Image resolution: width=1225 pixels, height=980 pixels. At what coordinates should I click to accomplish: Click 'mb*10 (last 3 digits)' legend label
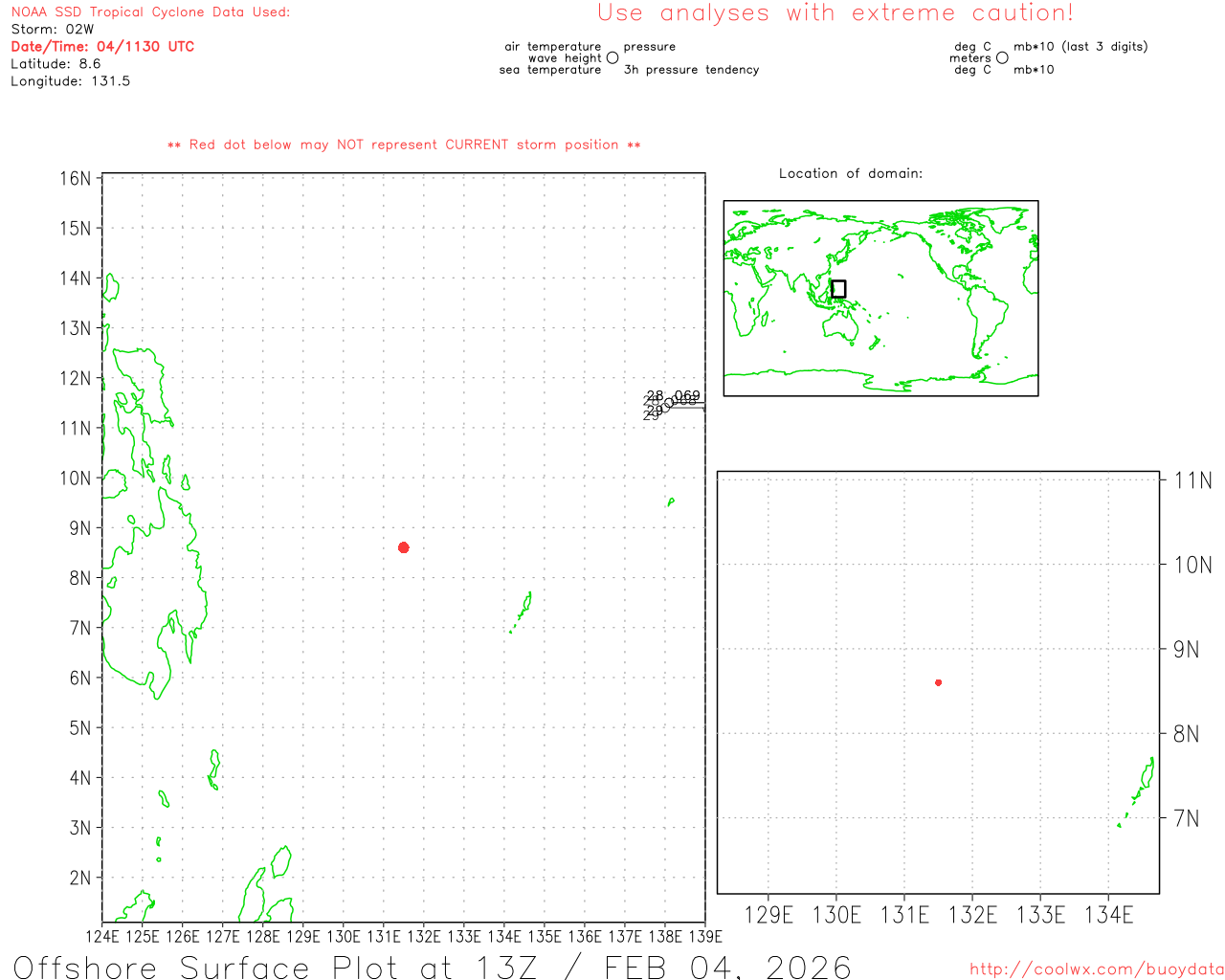(1080, 47)
